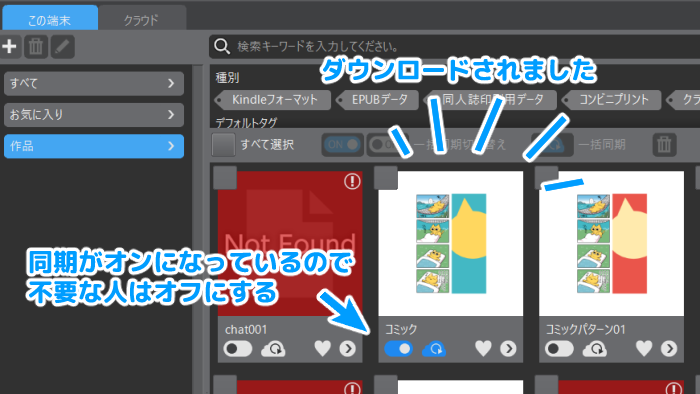700x394 pixels.
Task: Click the 種別 label
Action: [227, 78]
